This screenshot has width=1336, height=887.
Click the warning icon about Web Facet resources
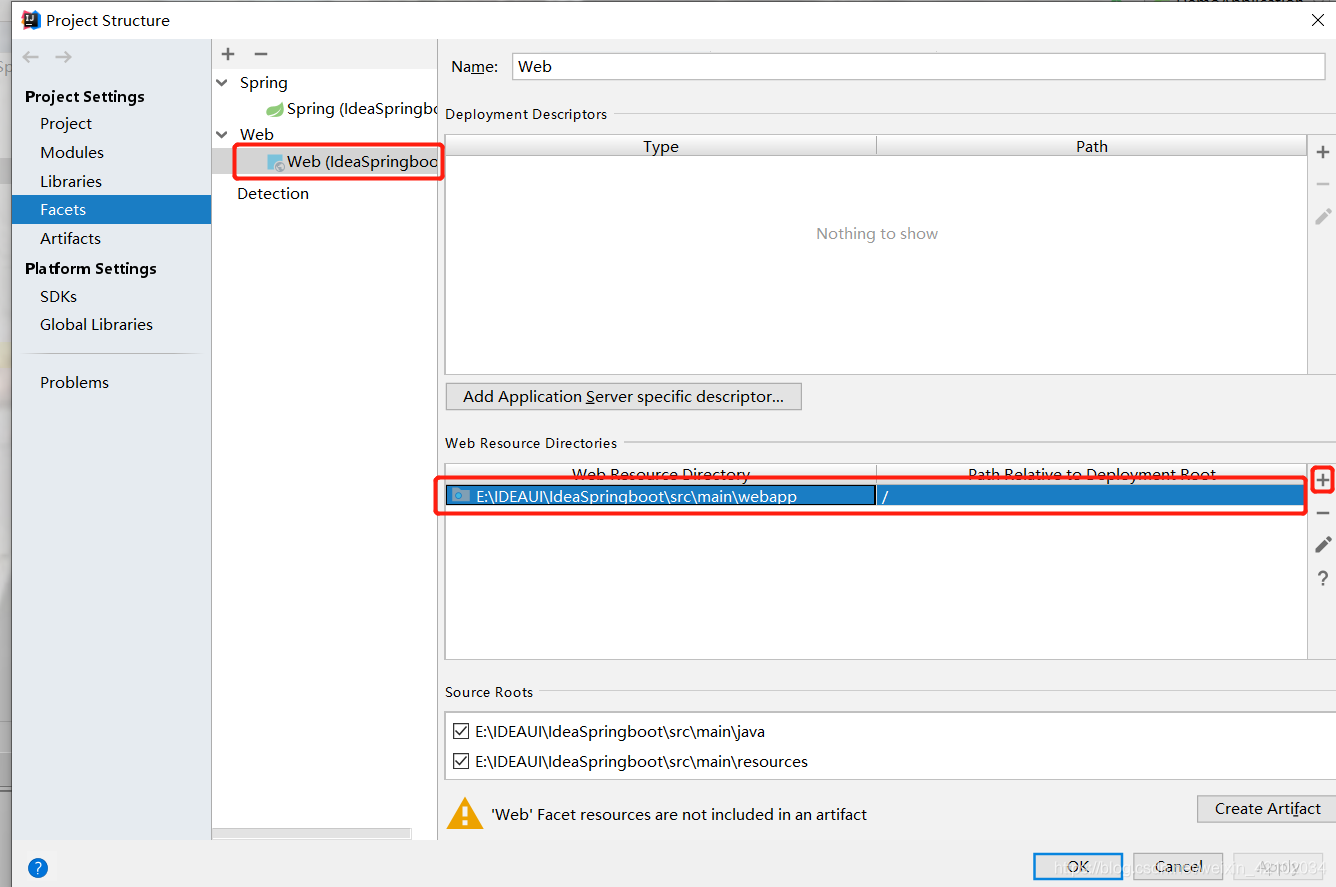tap(465, 813)
